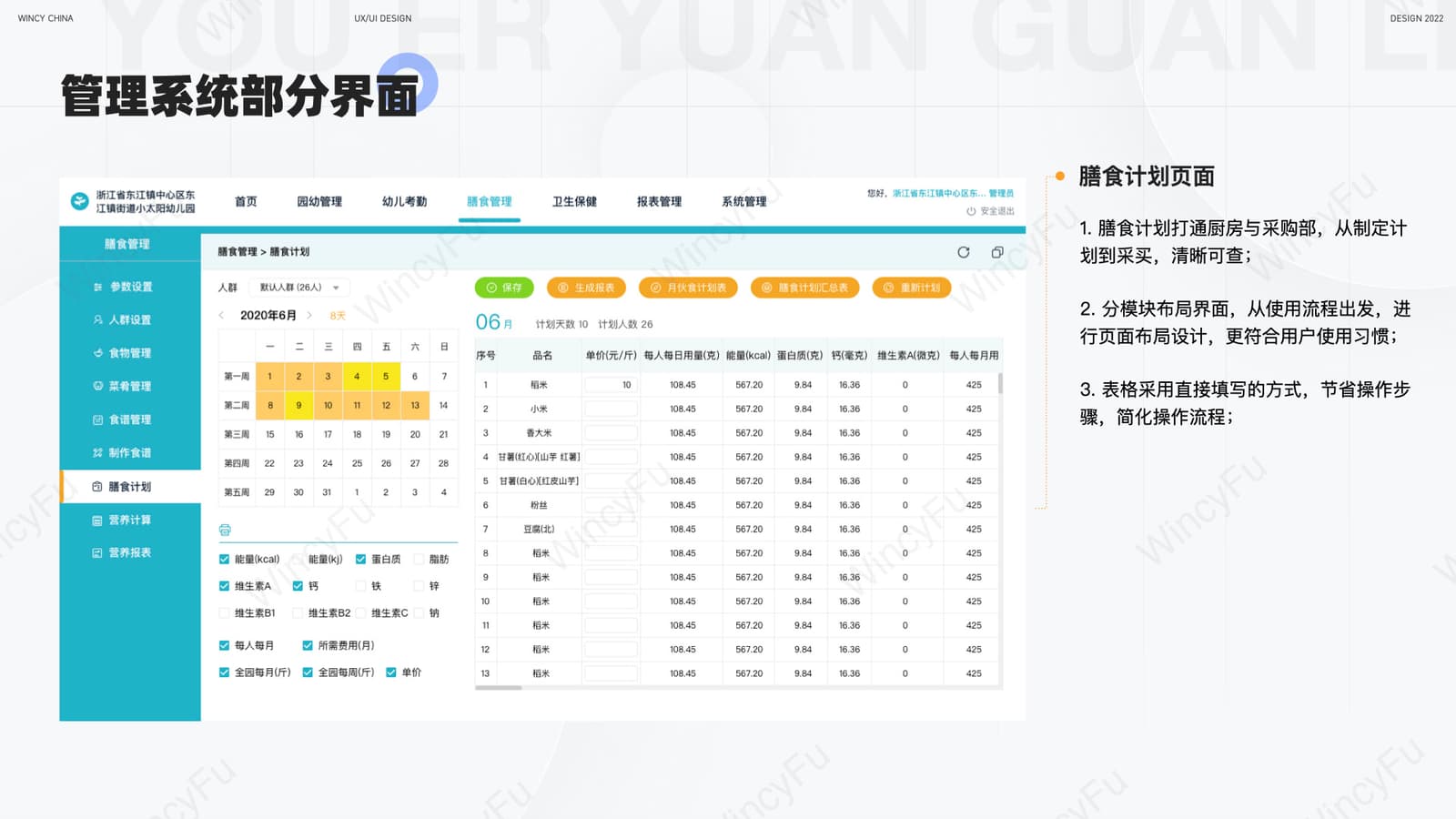The height and width of the screenshot is (819, 1456).
Task: Open the 默认人群 (26人) dropdown
Action: [298, 288]
